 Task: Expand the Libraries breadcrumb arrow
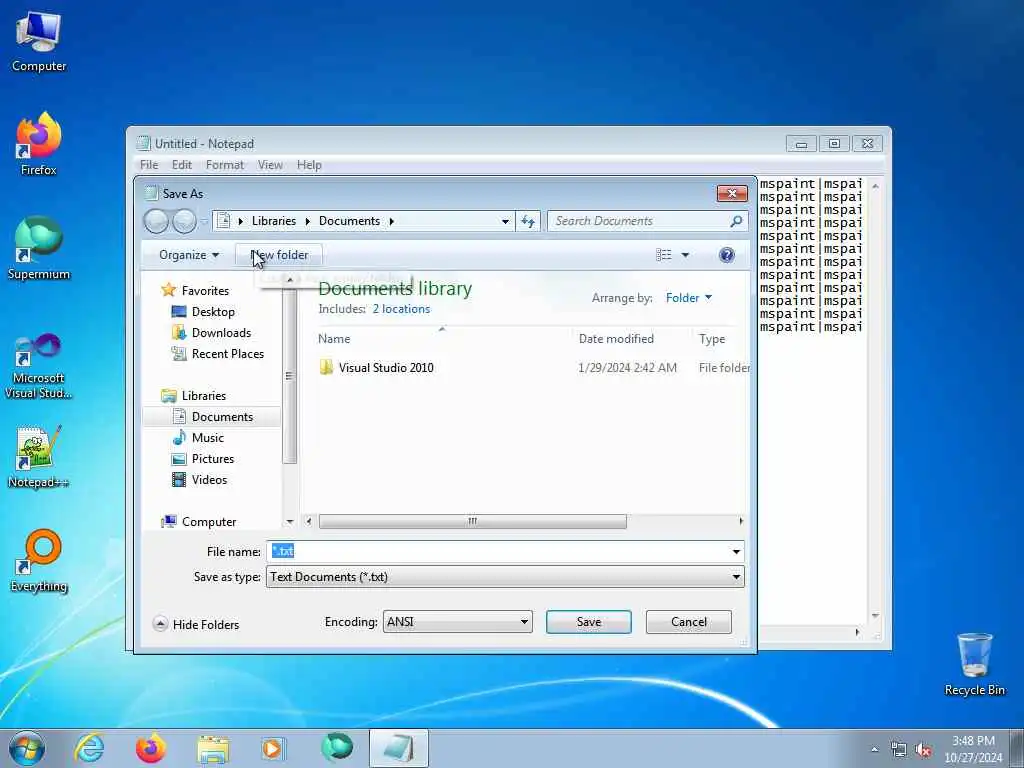(308, 221)
